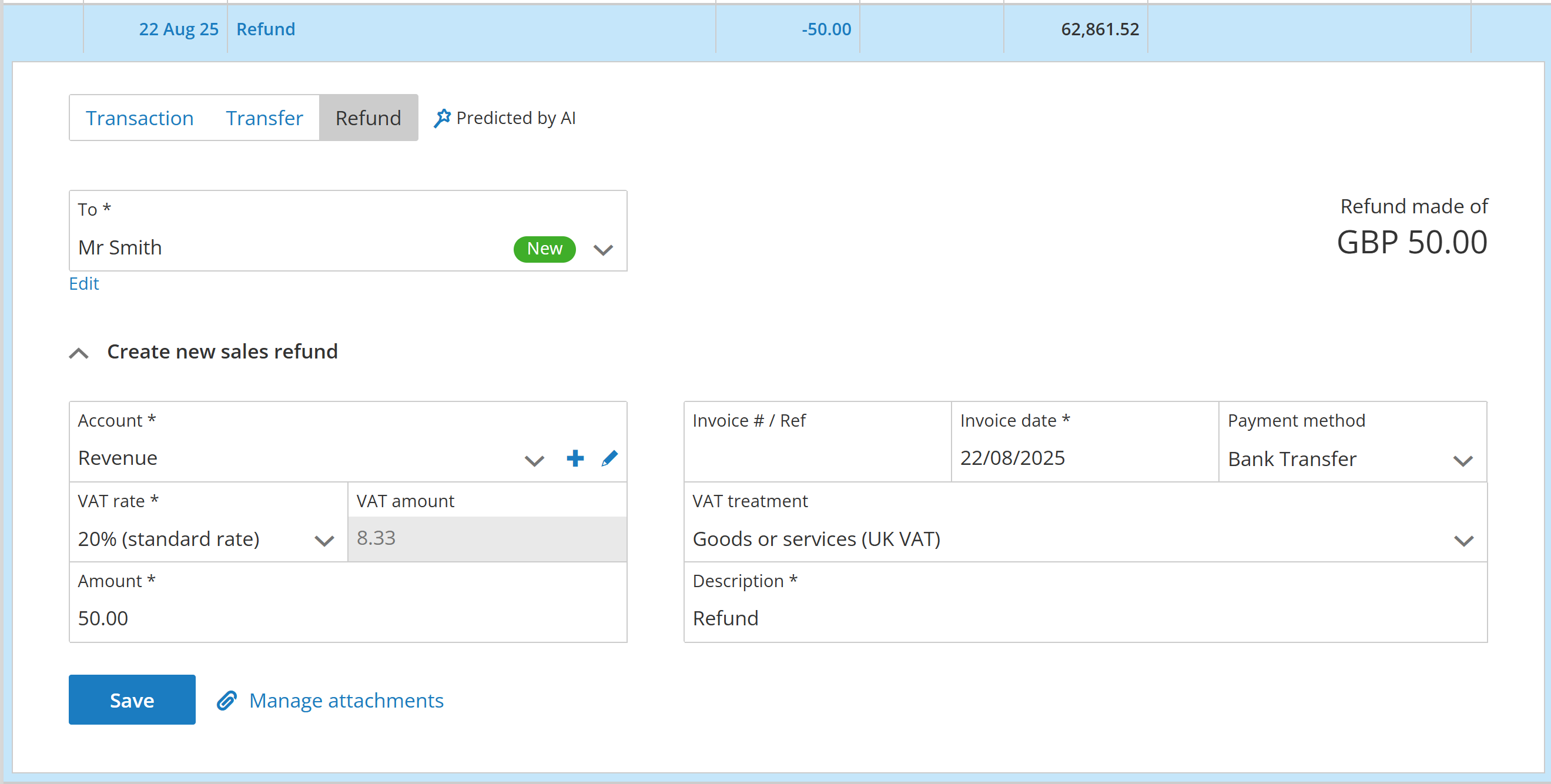Select the Refund tab
The image size is (1551, 784).
point(368,118)
